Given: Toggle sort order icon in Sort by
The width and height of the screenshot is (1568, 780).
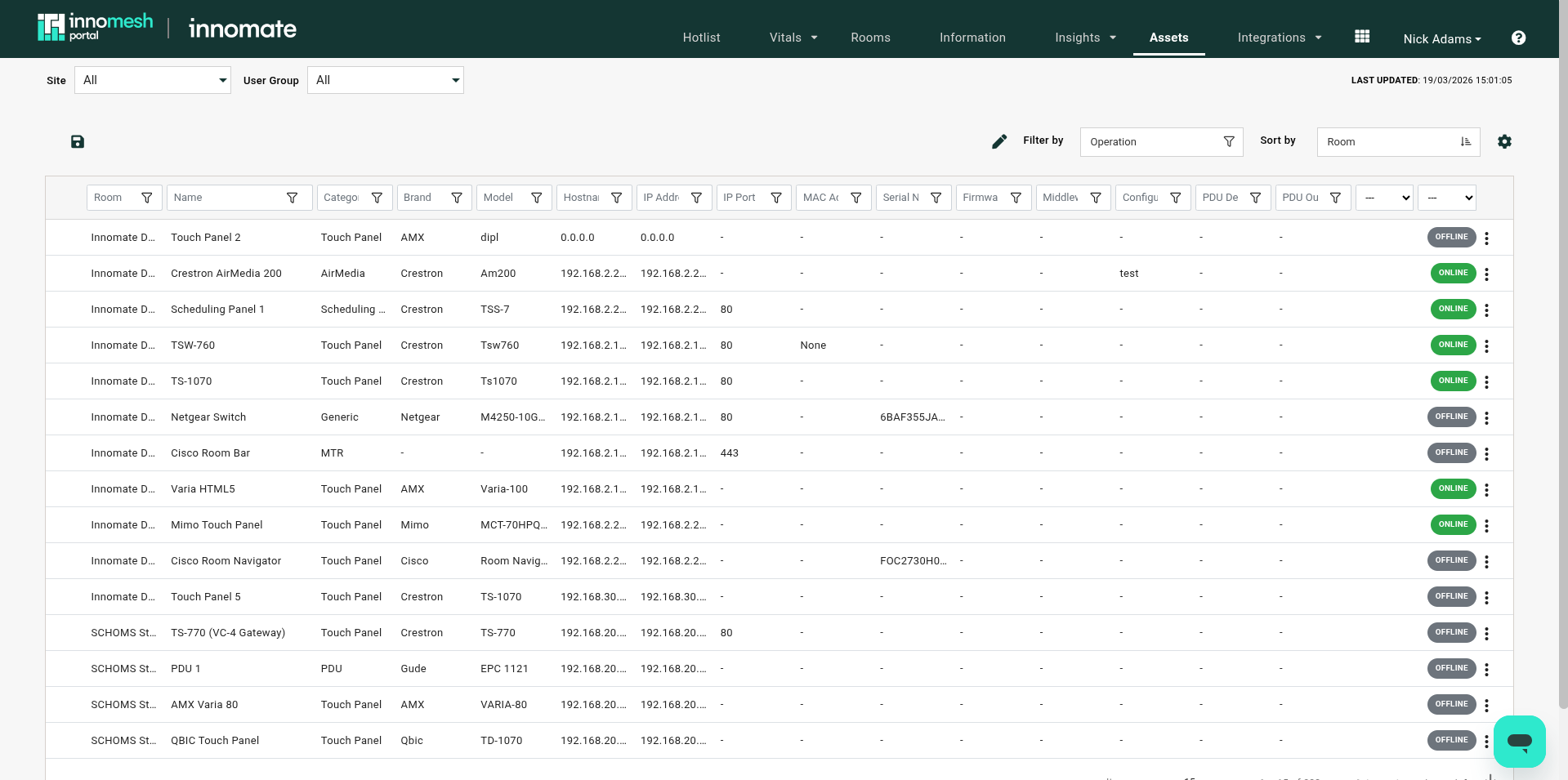Looking at the screenshot, I should (1466, 142).
